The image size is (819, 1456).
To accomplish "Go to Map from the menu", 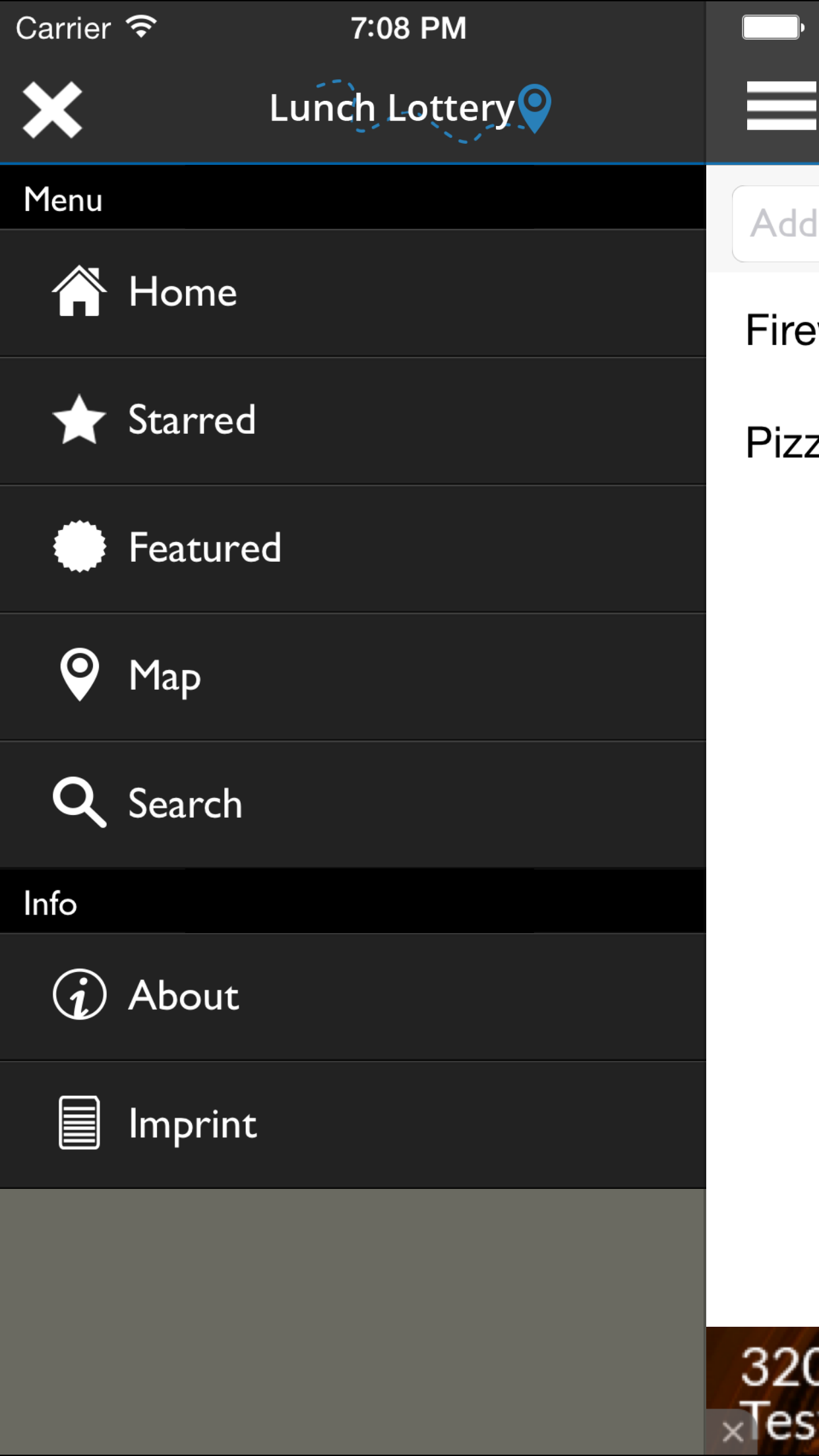I will [353, 677].
